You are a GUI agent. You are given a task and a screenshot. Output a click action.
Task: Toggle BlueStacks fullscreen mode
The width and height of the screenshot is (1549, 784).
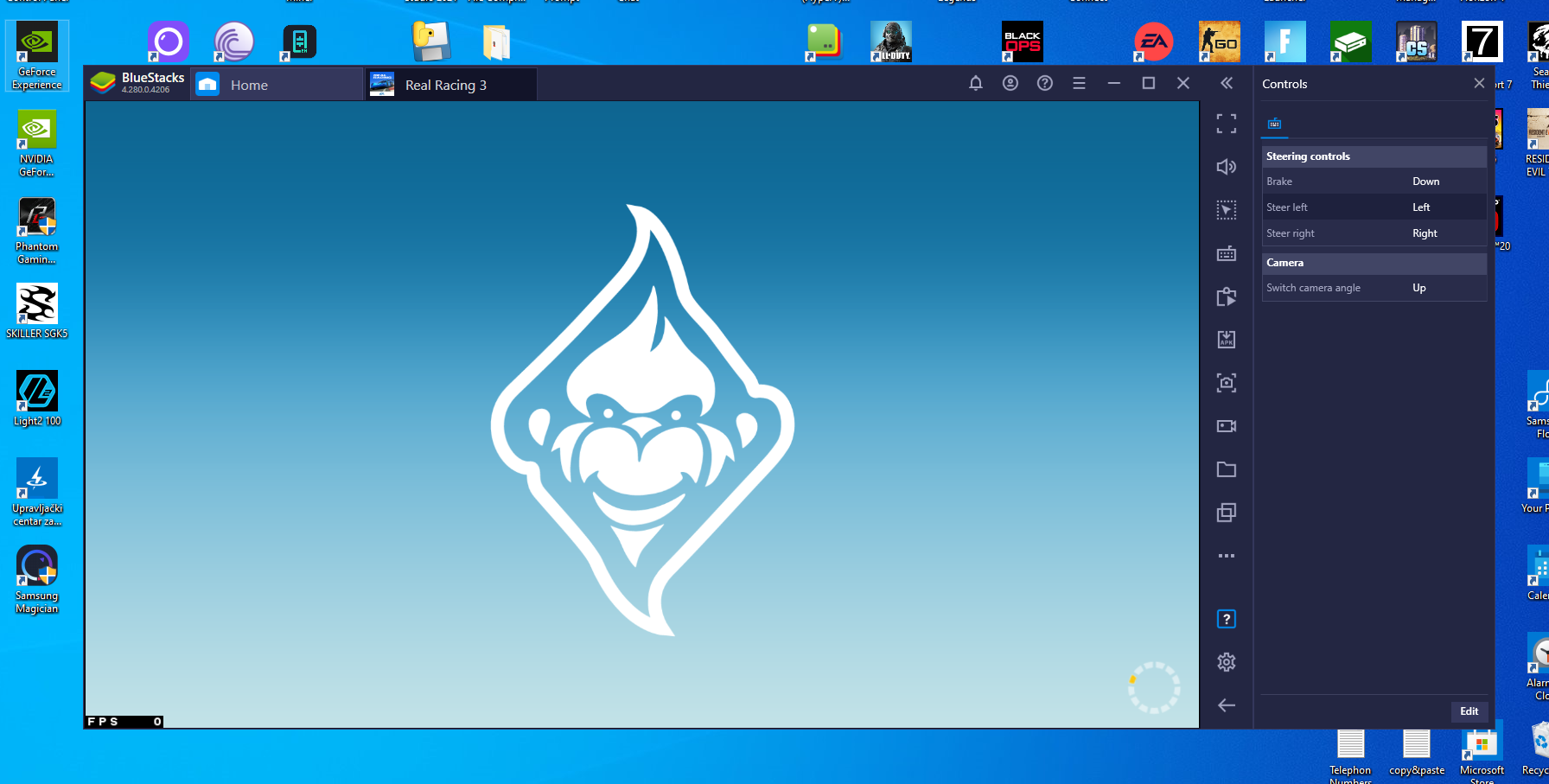[x=1227, y=124]
